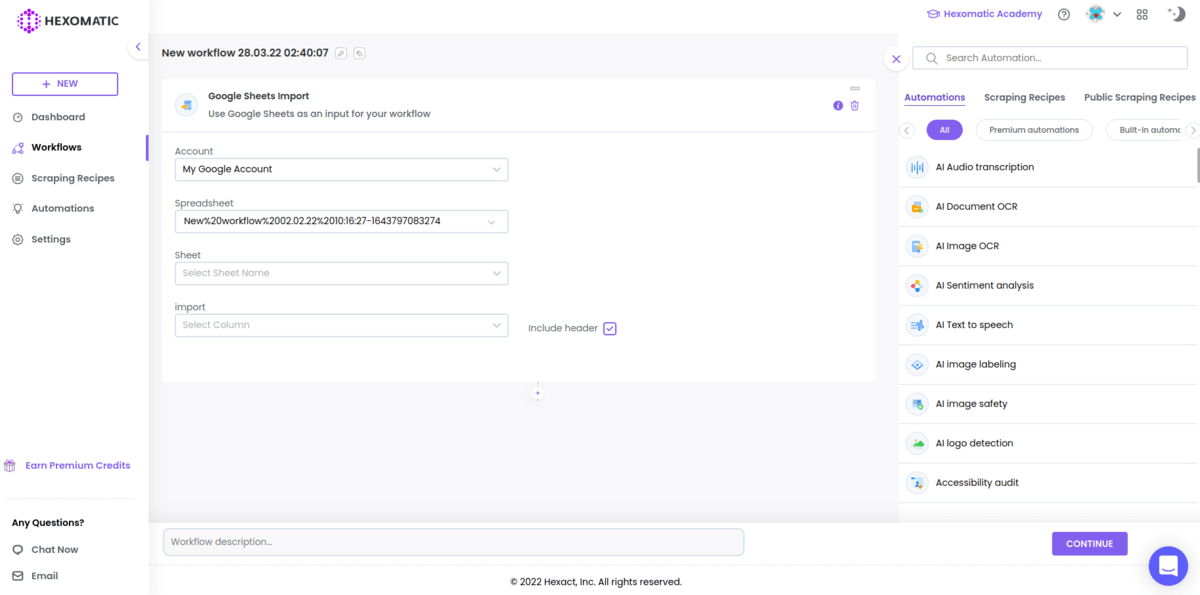Toggle dark mode with the moon icon
Viewport: 1200px width, 595px height.
[x=1176, y=13]
